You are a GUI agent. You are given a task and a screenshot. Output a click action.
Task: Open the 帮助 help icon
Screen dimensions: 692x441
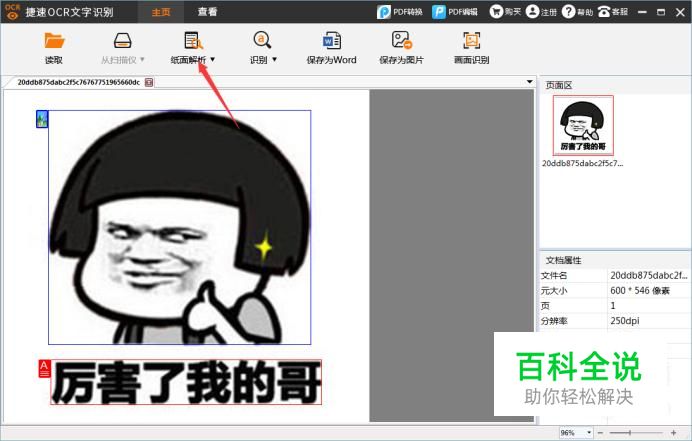(568, 12)
